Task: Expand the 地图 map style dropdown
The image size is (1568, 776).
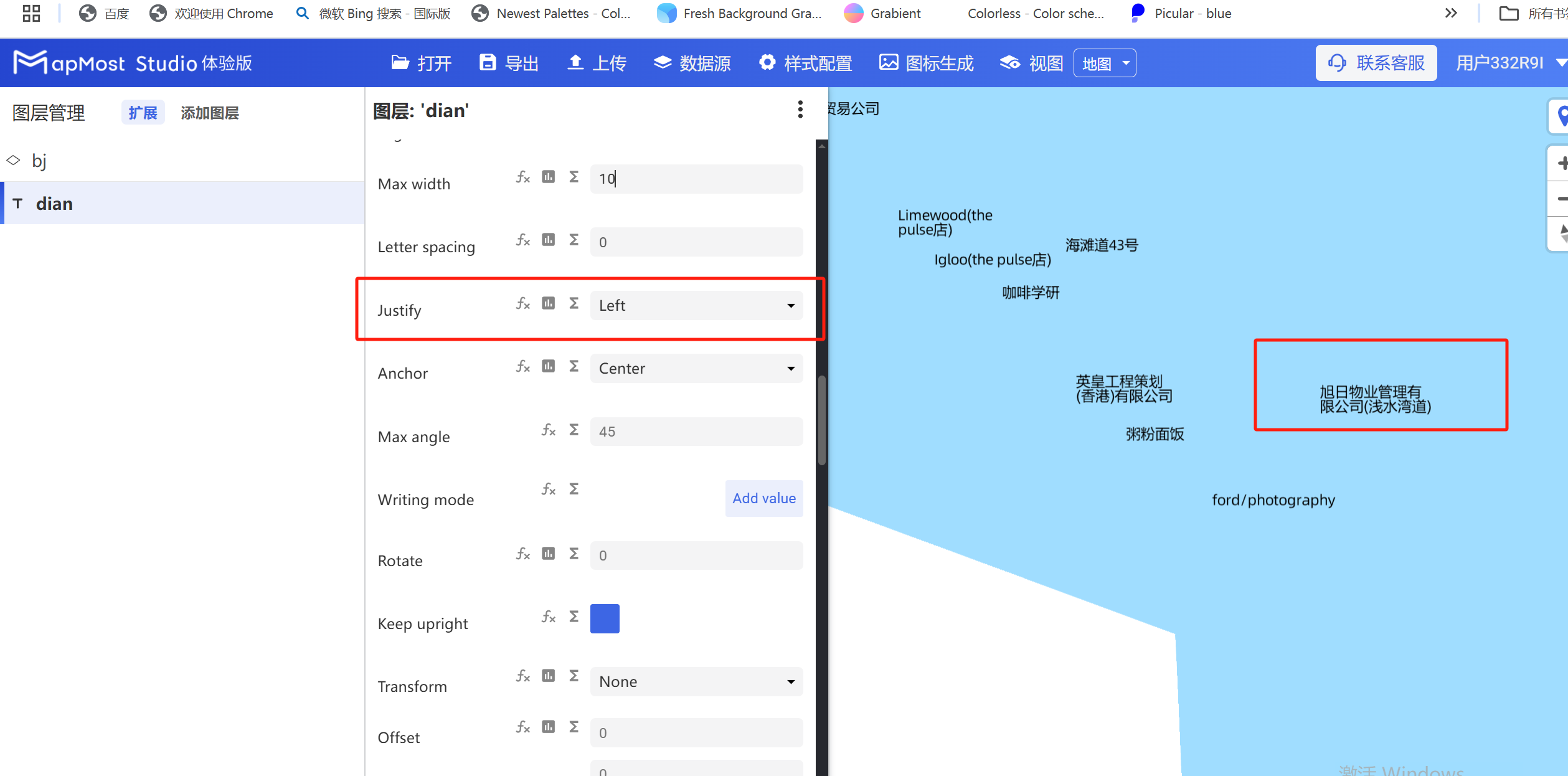Action: (x=1104, y=62)
